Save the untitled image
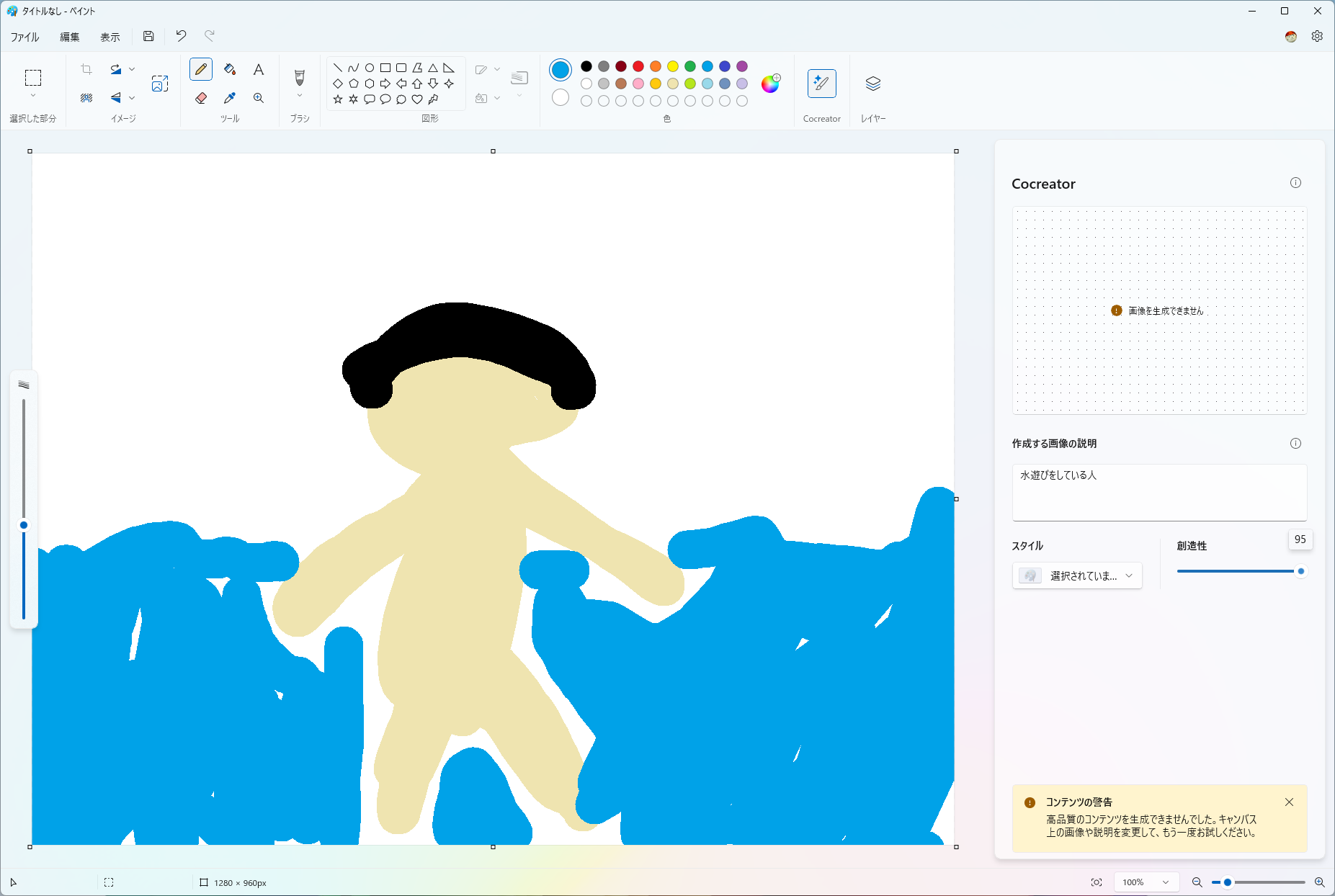1335x896 pixels. pyautogui.click(x=148, y=35)
